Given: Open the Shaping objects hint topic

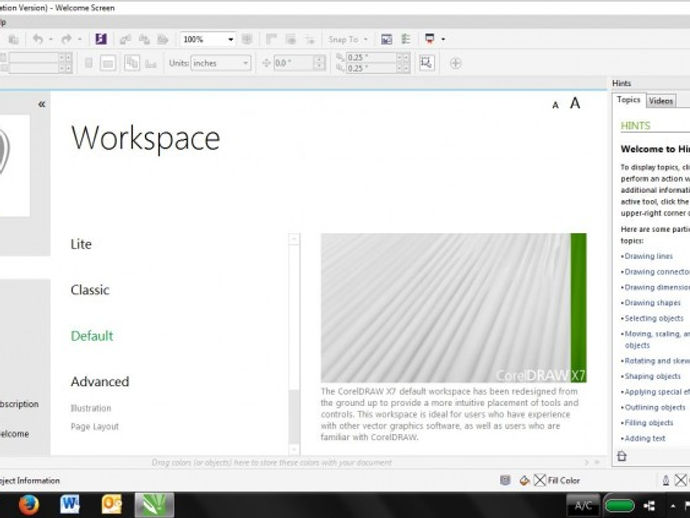Looking at the screenshot, I should click(653, 376).
